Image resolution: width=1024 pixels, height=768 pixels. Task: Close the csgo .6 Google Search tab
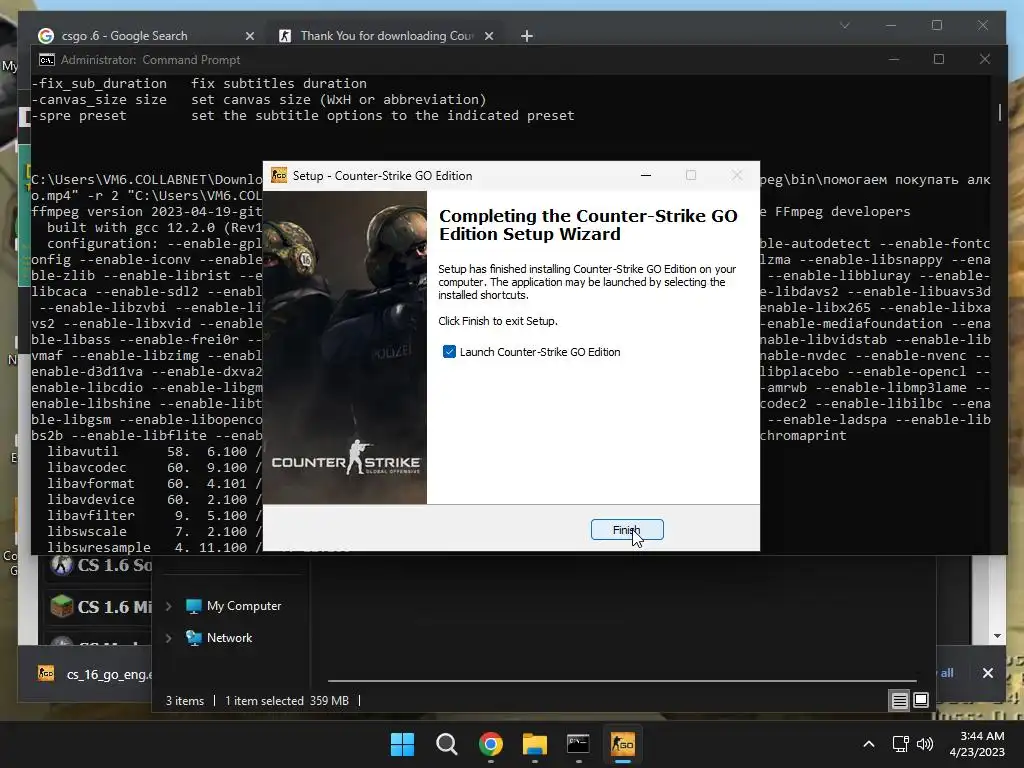(249, 36)
